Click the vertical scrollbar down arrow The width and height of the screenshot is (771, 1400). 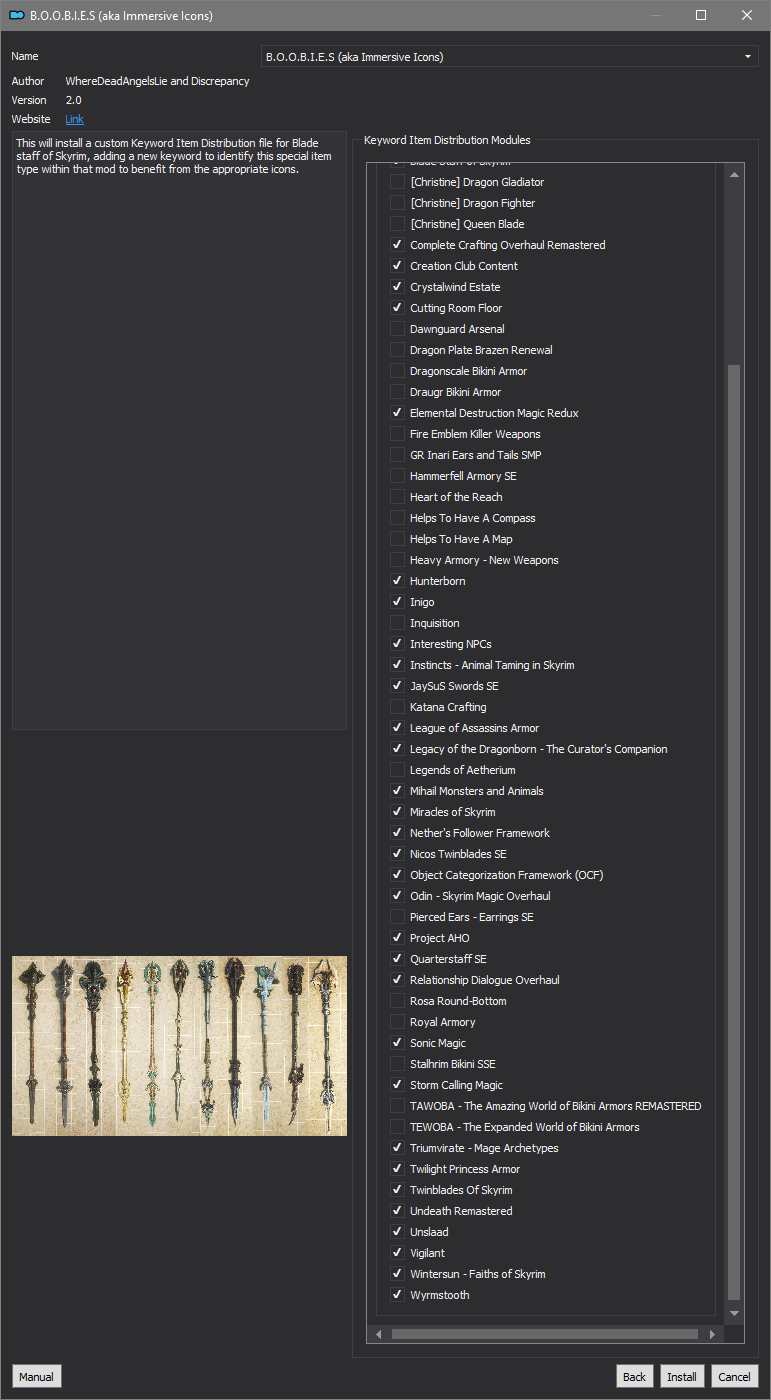(x=735, y=1313)
